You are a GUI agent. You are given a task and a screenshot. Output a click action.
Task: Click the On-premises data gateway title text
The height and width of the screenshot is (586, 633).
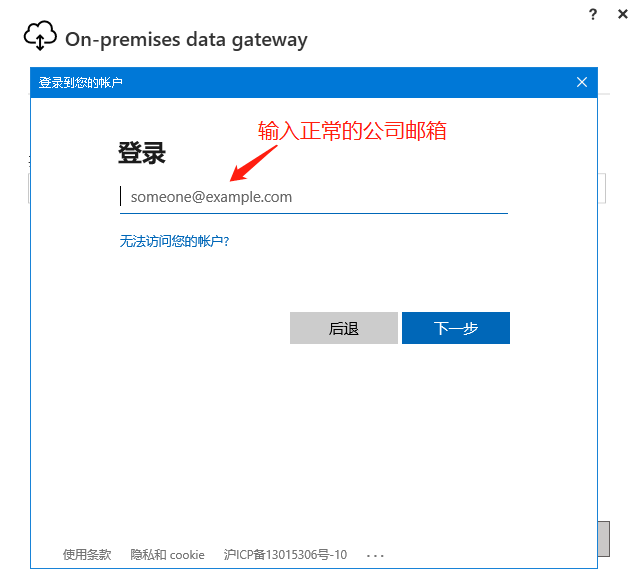point(186,40)
